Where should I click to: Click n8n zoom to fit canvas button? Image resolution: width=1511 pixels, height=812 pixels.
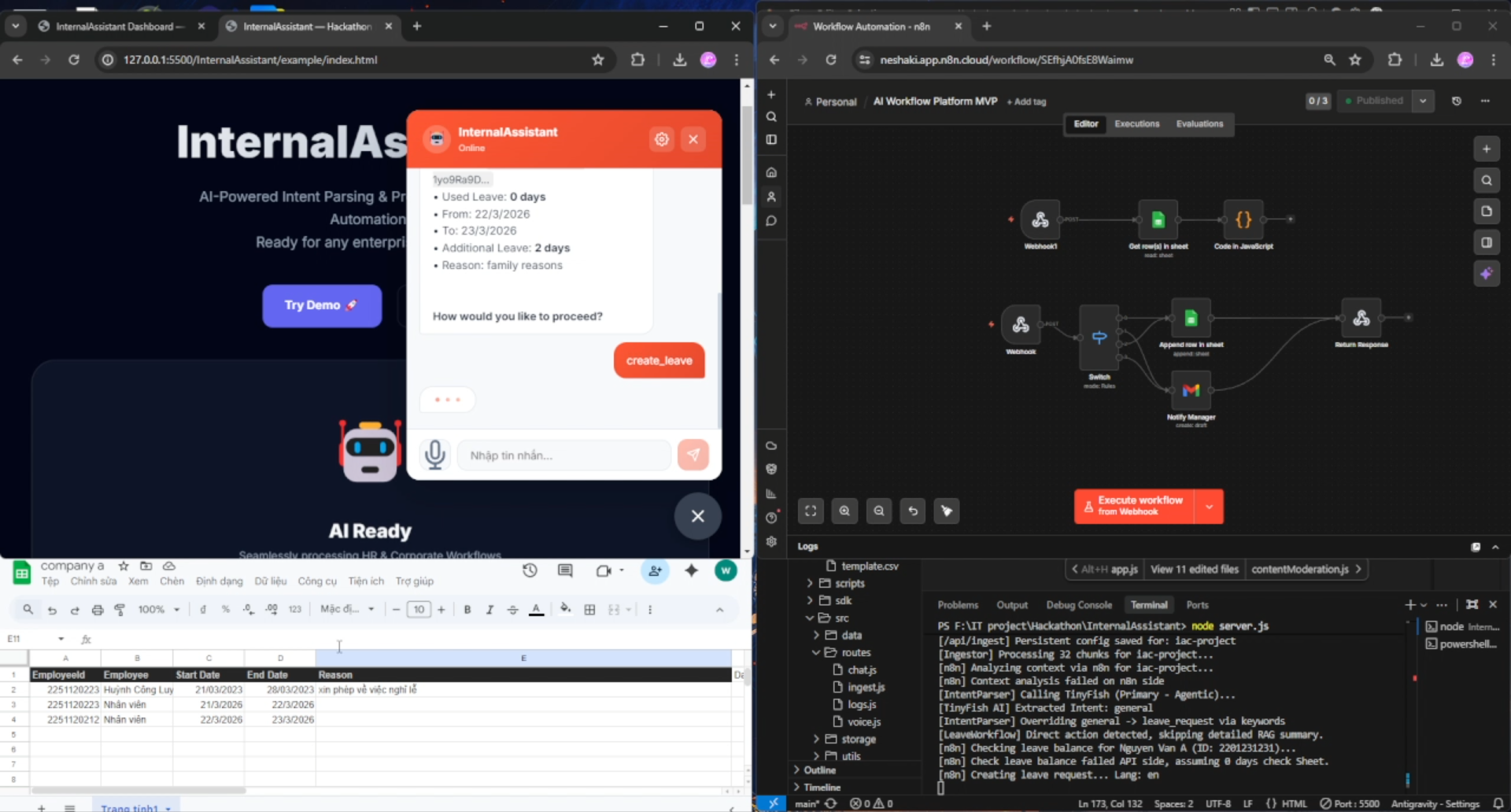click(x=811, y=511)
